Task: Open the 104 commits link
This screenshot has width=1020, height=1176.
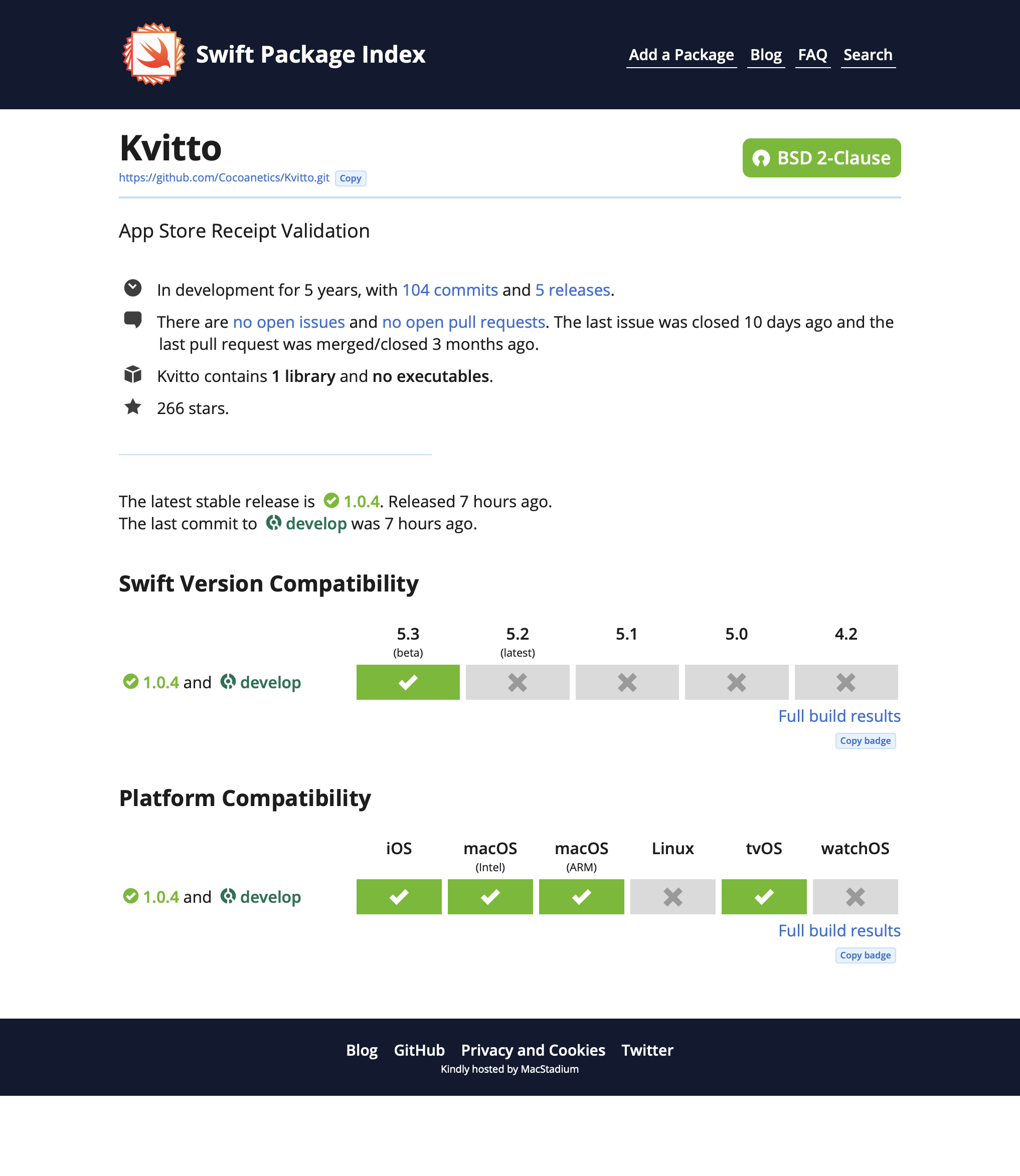Action: click(x=450, y=290)
